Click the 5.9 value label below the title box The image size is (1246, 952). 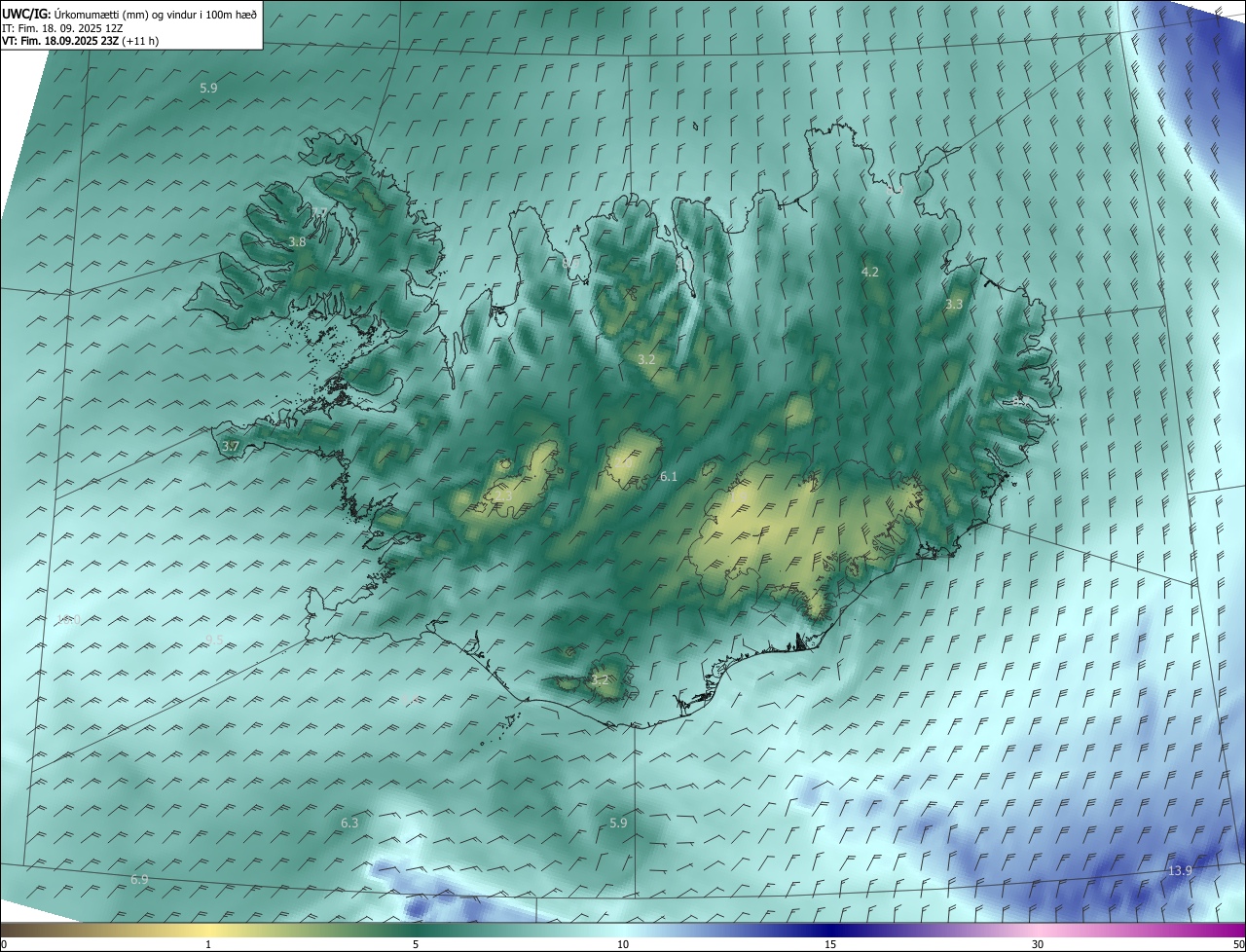pos(208,89)
